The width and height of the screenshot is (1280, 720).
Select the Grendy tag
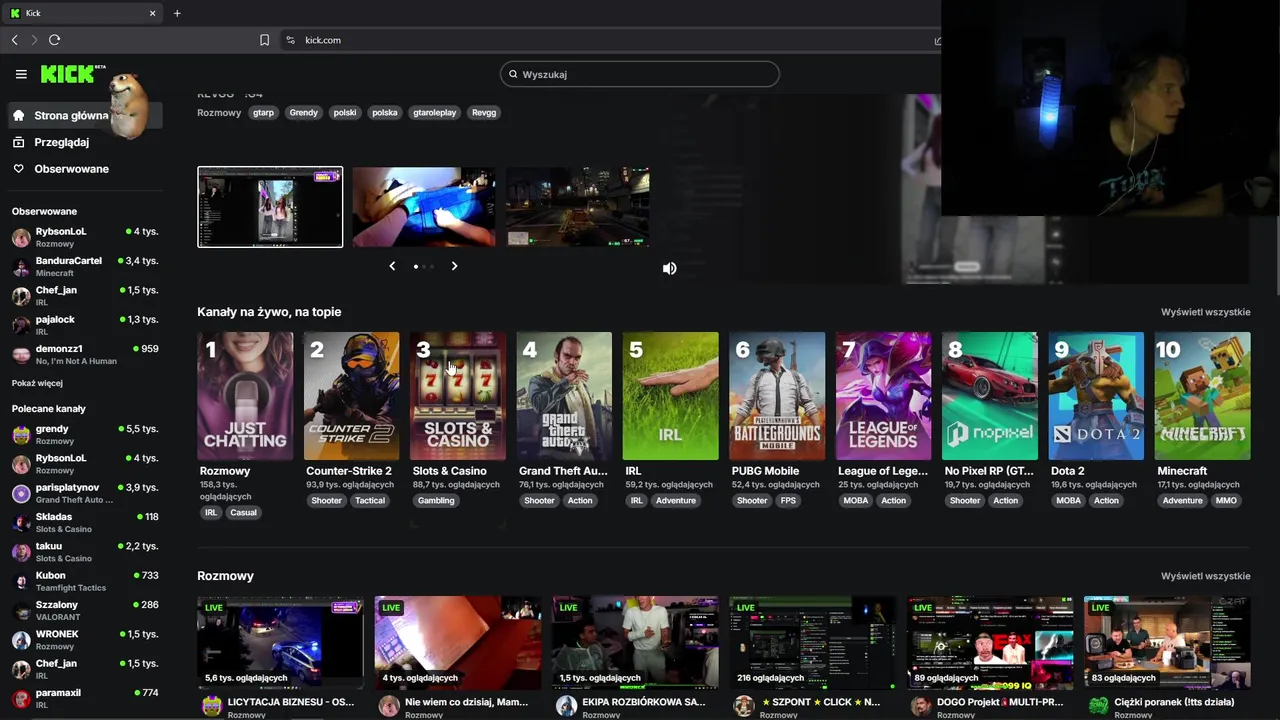[303, 113]
